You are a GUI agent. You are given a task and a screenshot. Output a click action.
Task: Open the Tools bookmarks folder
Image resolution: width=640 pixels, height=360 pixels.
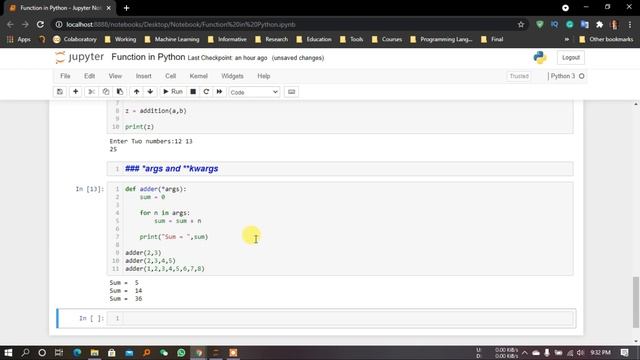pos(351,40)
